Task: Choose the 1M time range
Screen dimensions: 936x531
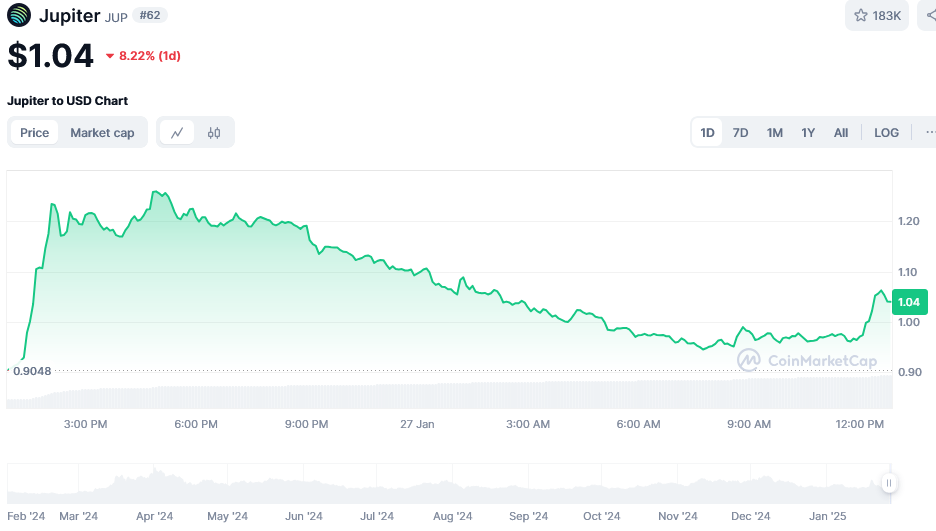Action: coord(775,132)
